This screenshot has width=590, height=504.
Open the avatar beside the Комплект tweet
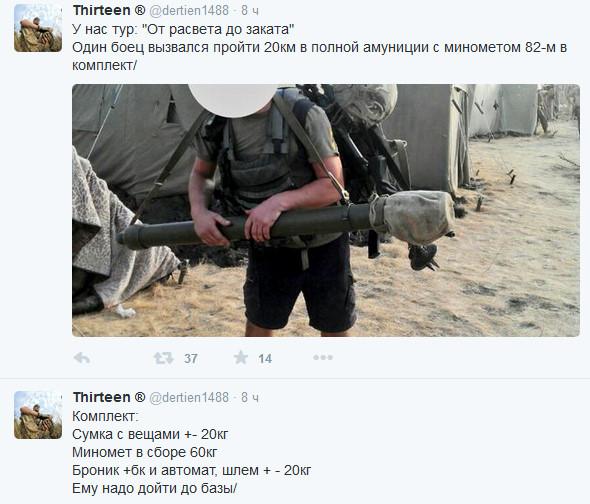pyautogui.click(x=38, y=415)
